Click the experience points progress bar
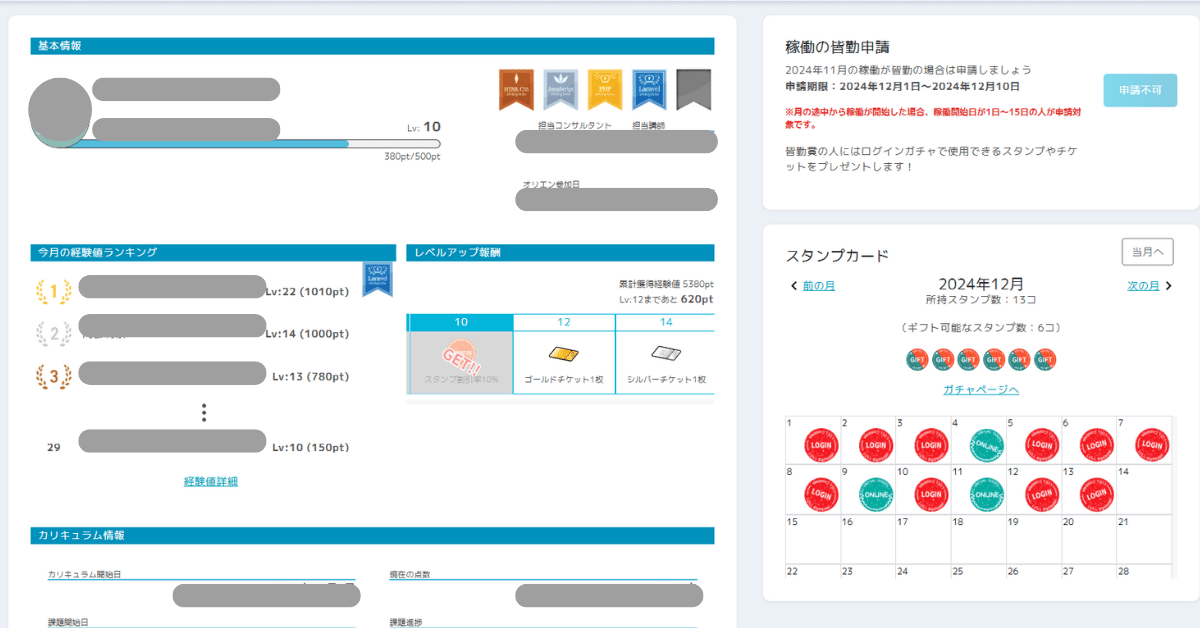Image resolution: width=1200 pixels, height=628 pixels. (250, 143)
